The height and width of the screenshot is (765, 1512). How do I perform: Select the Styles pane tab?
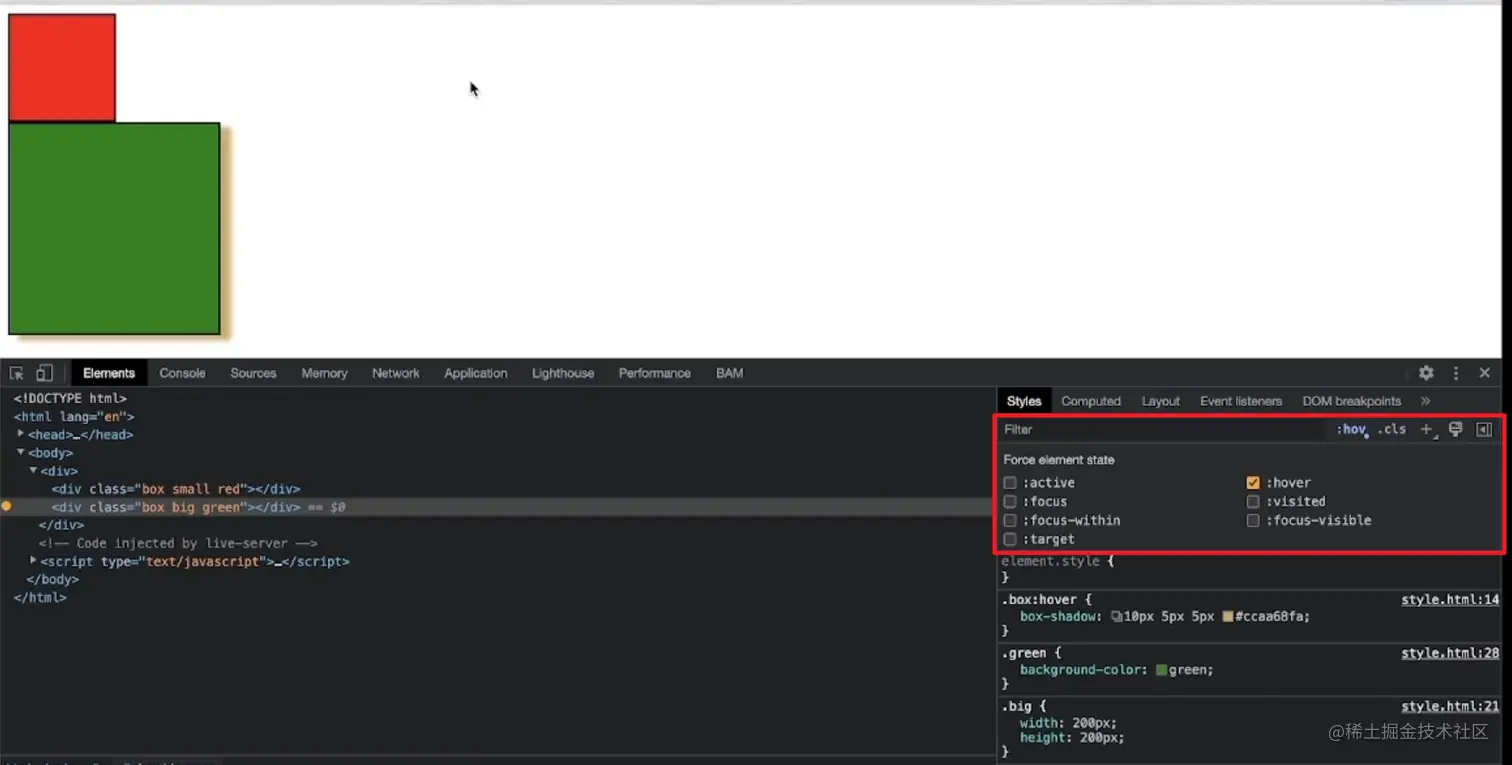pos(1024,401)
